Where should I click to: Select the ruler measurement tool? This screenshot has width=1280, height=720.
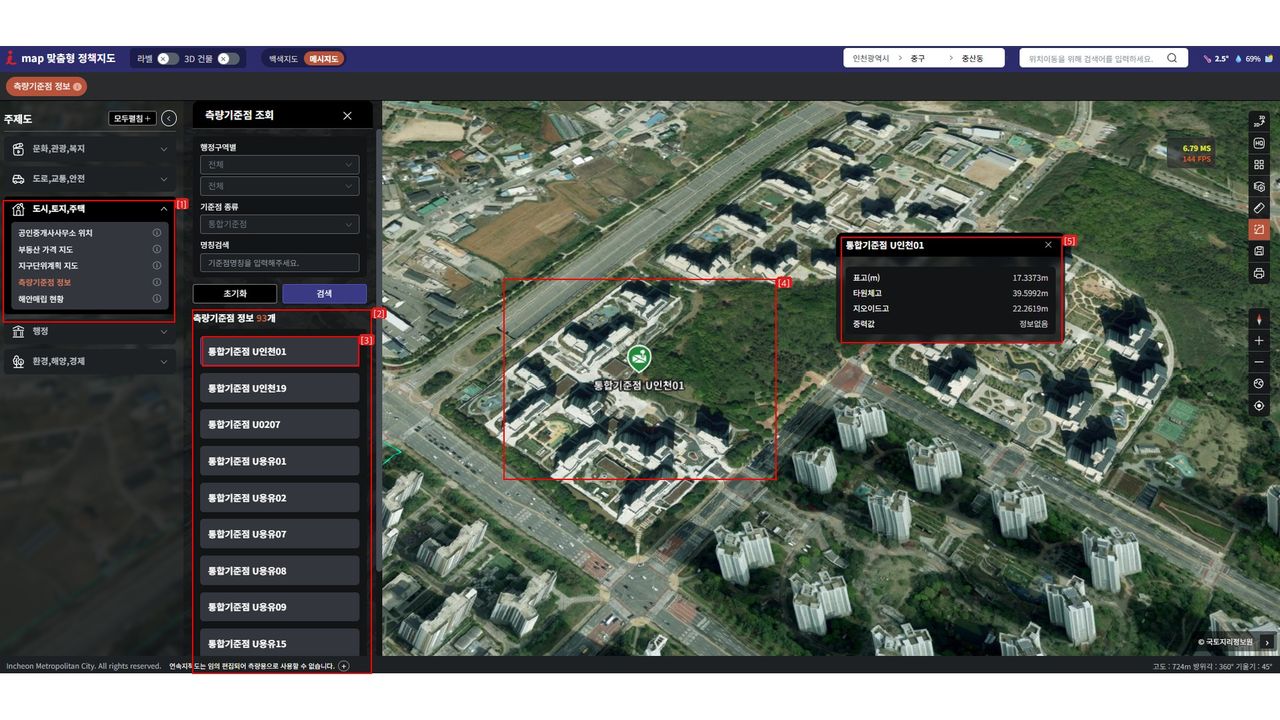[1259, 208]
